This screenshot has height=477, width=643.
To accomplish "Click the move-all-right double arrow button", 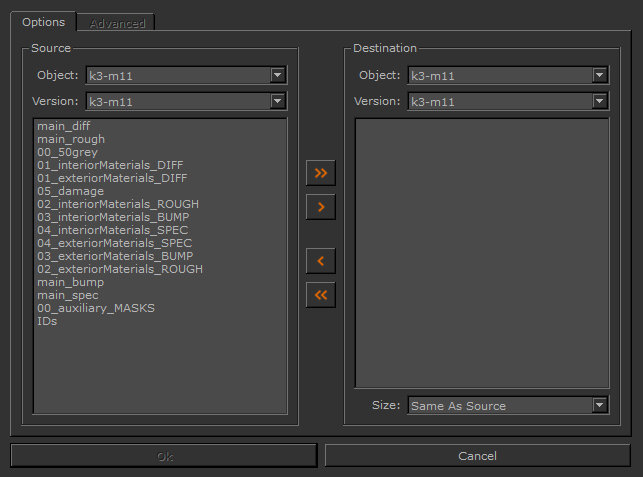I will [320, 173].
